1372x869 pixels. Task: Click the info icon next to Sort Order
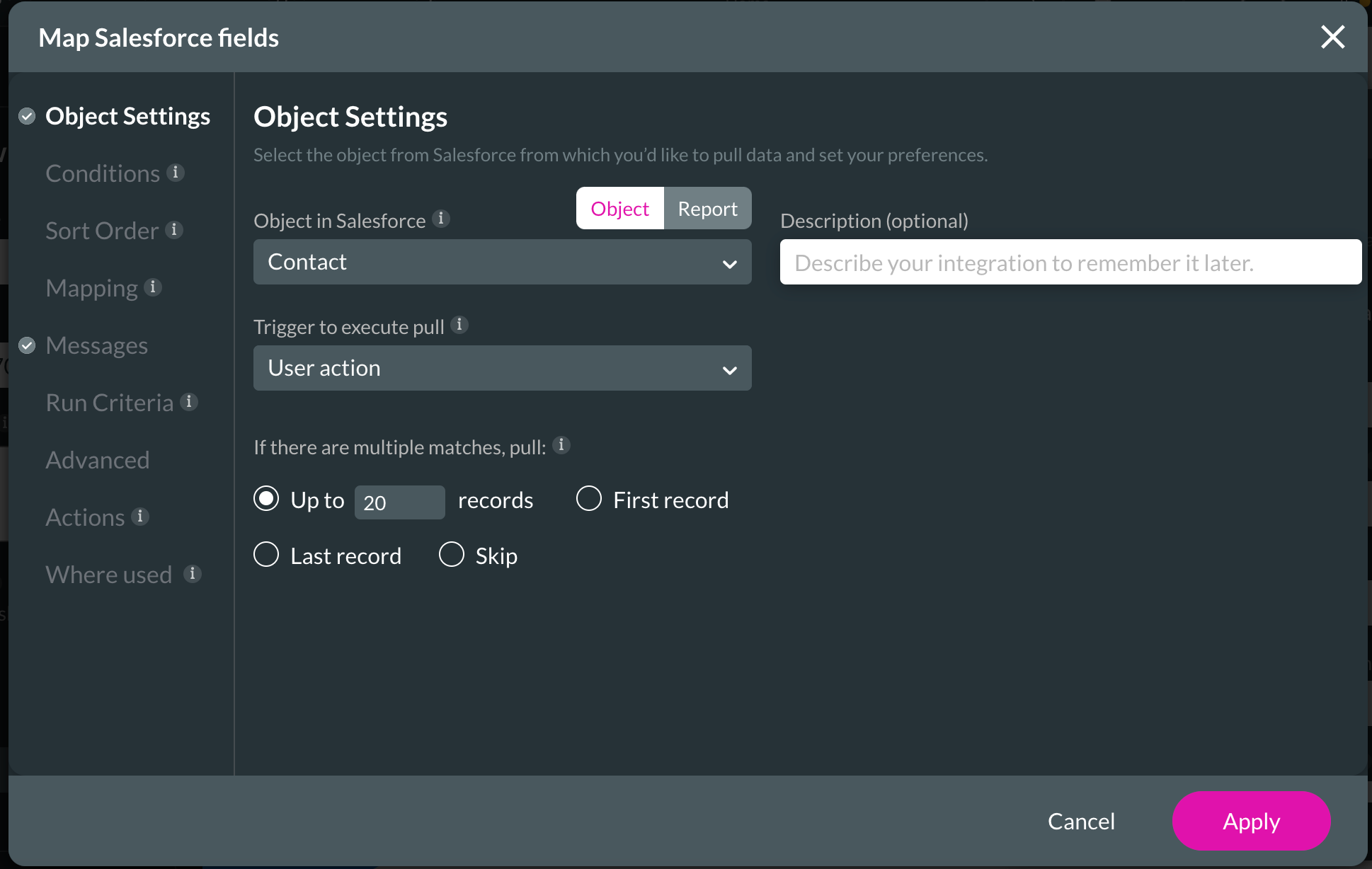(174, 230)
